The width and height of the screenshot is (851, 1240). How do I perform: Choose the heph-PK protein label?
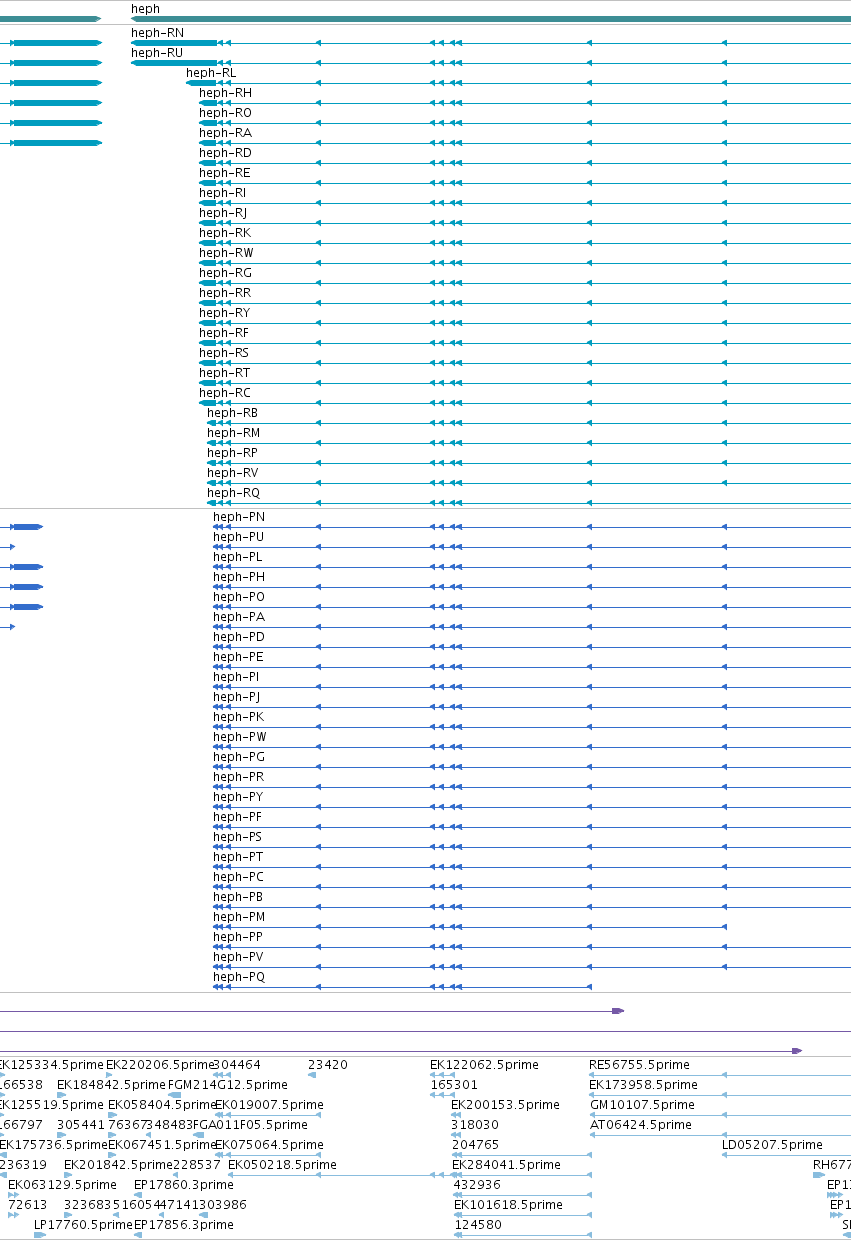[238, 717]
